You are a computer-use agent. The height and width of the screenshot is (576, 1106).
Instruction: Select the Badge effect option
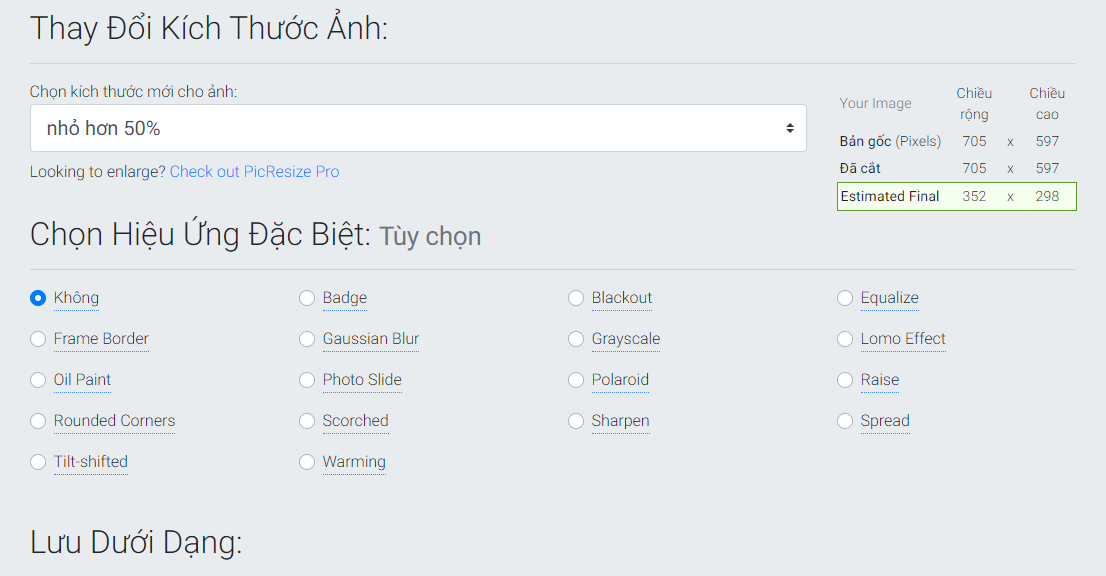click(x=307, y=298)
